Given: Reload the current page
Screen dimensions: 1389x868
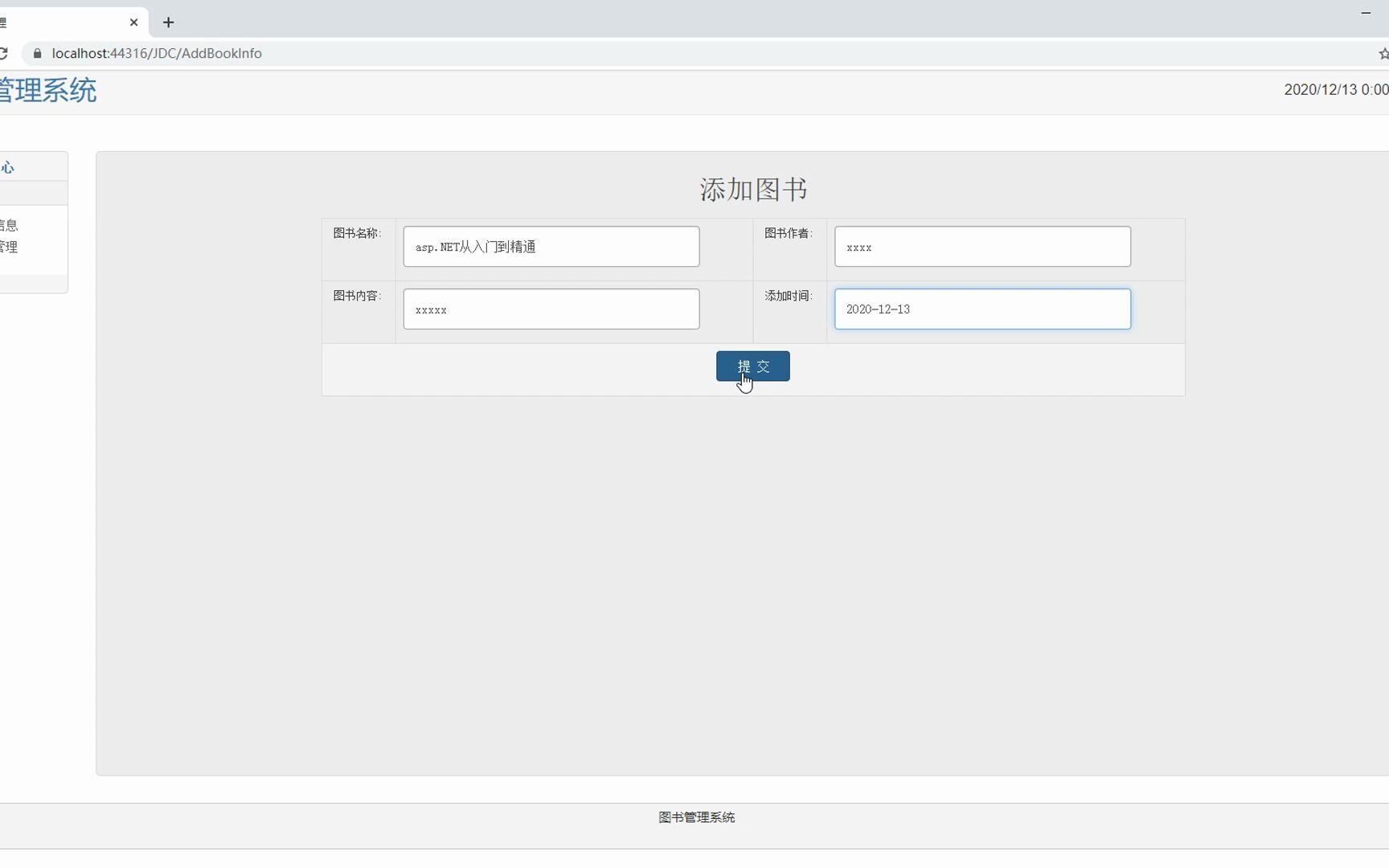Looking at the screenshot, I should click(x=6, y=53).
